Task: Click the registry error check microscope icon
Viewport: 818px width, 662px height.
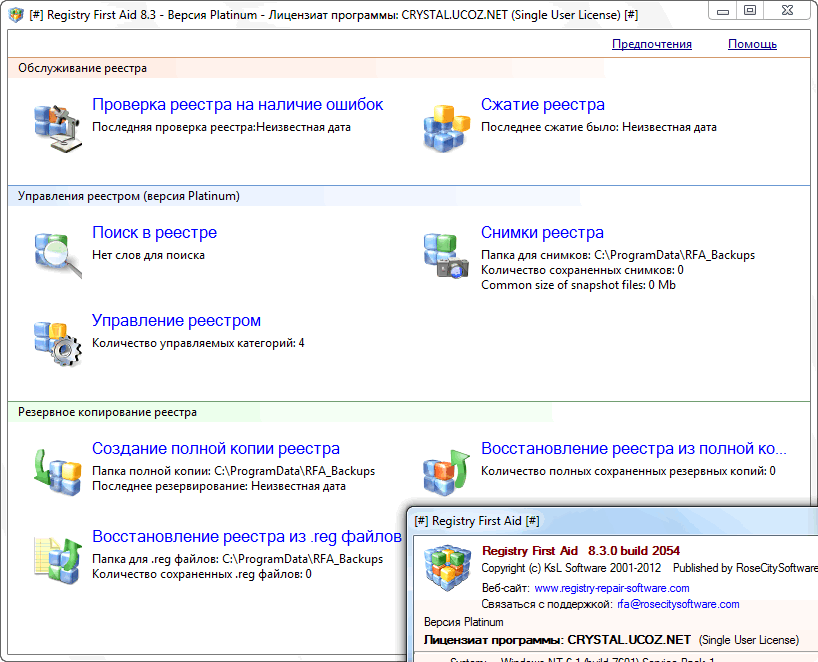Action: 58,128
